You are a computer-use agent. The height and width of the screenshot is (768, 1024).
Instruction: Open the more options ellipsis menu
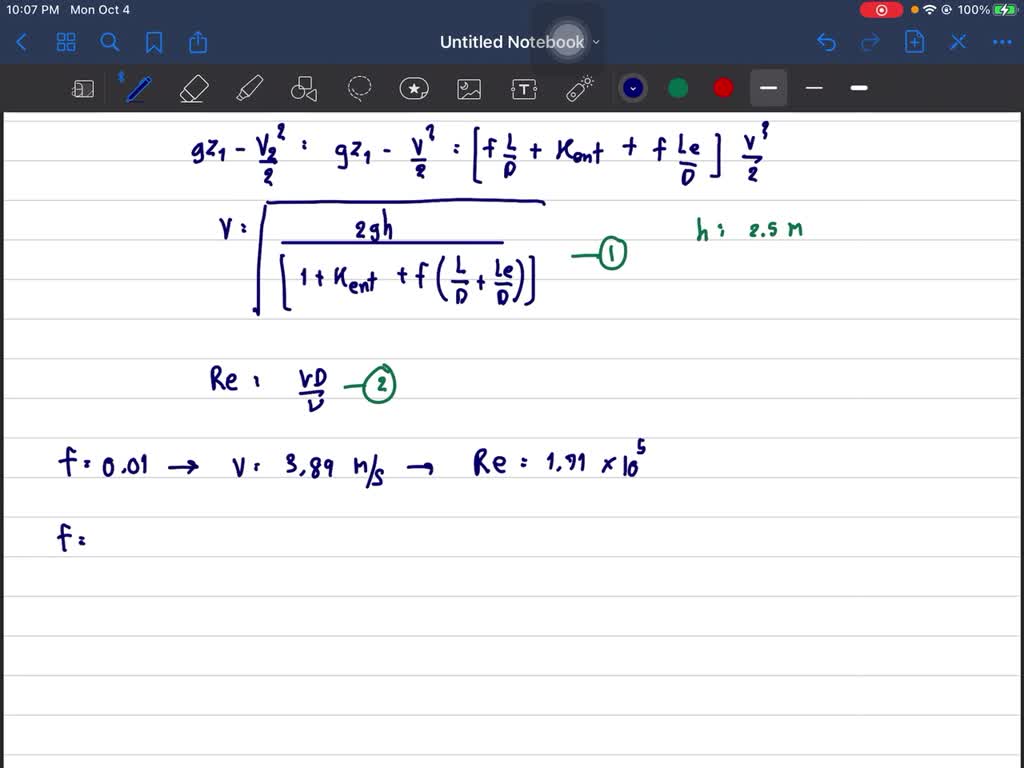coord(1001,42)
